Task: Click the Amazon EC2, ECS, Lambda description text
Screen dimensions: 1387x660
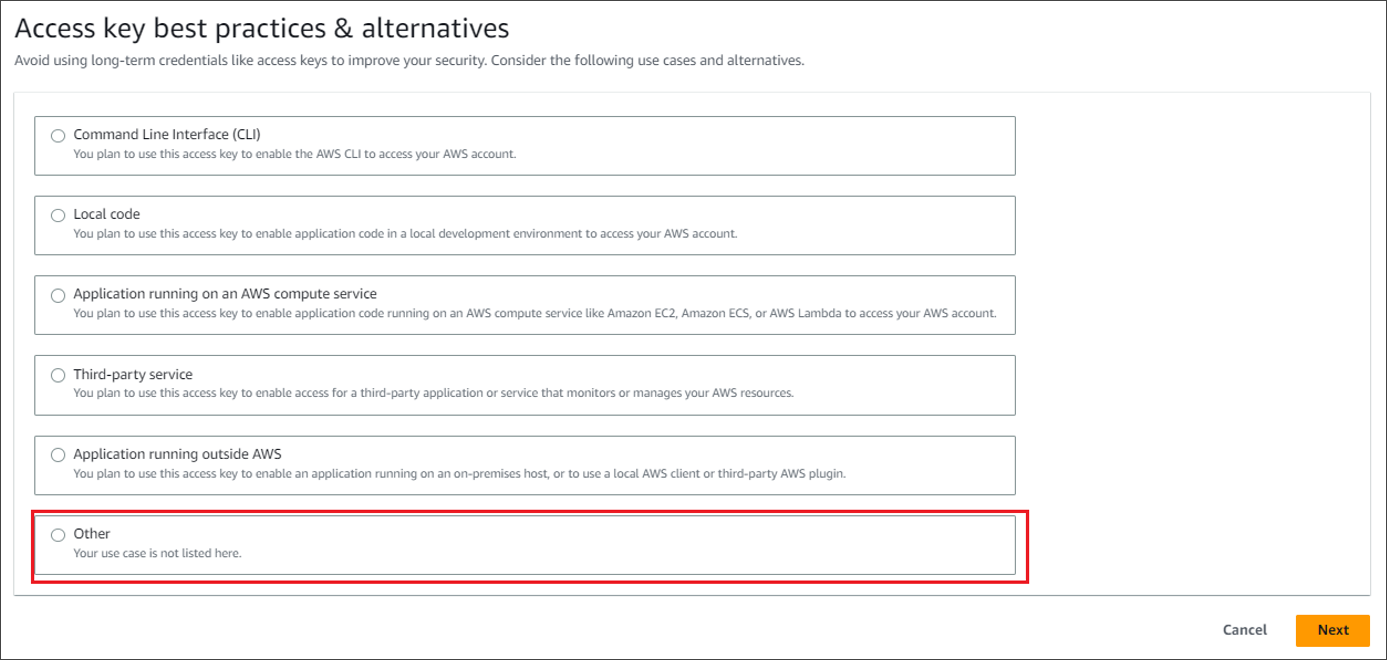Action: click(535, 314)
